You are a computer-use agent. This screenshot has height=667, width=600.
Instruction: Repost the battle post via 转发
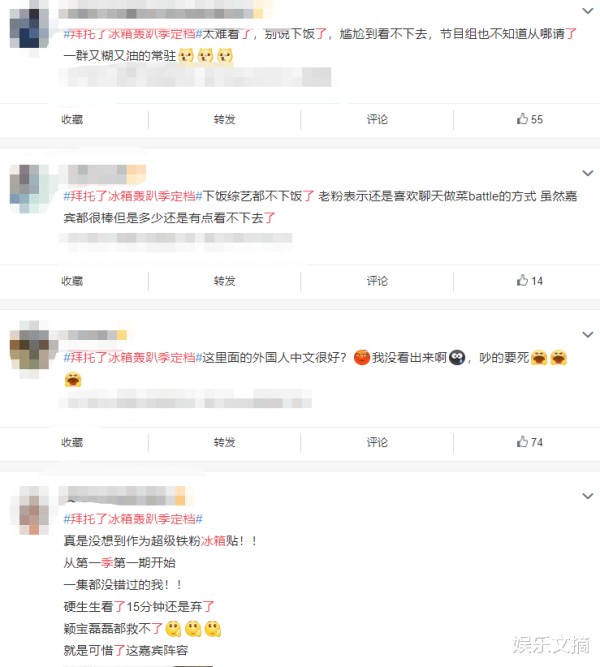tap(225, 281)
